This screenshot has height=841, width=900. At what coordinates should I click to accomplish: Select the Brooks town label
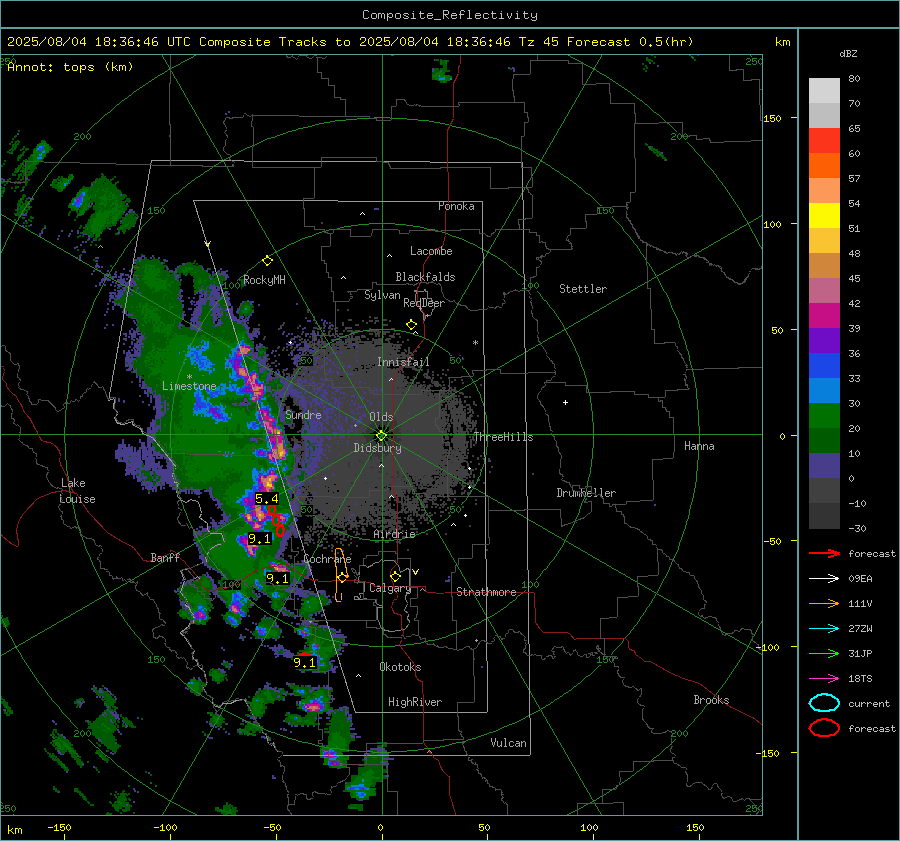(x=711, y=700)
